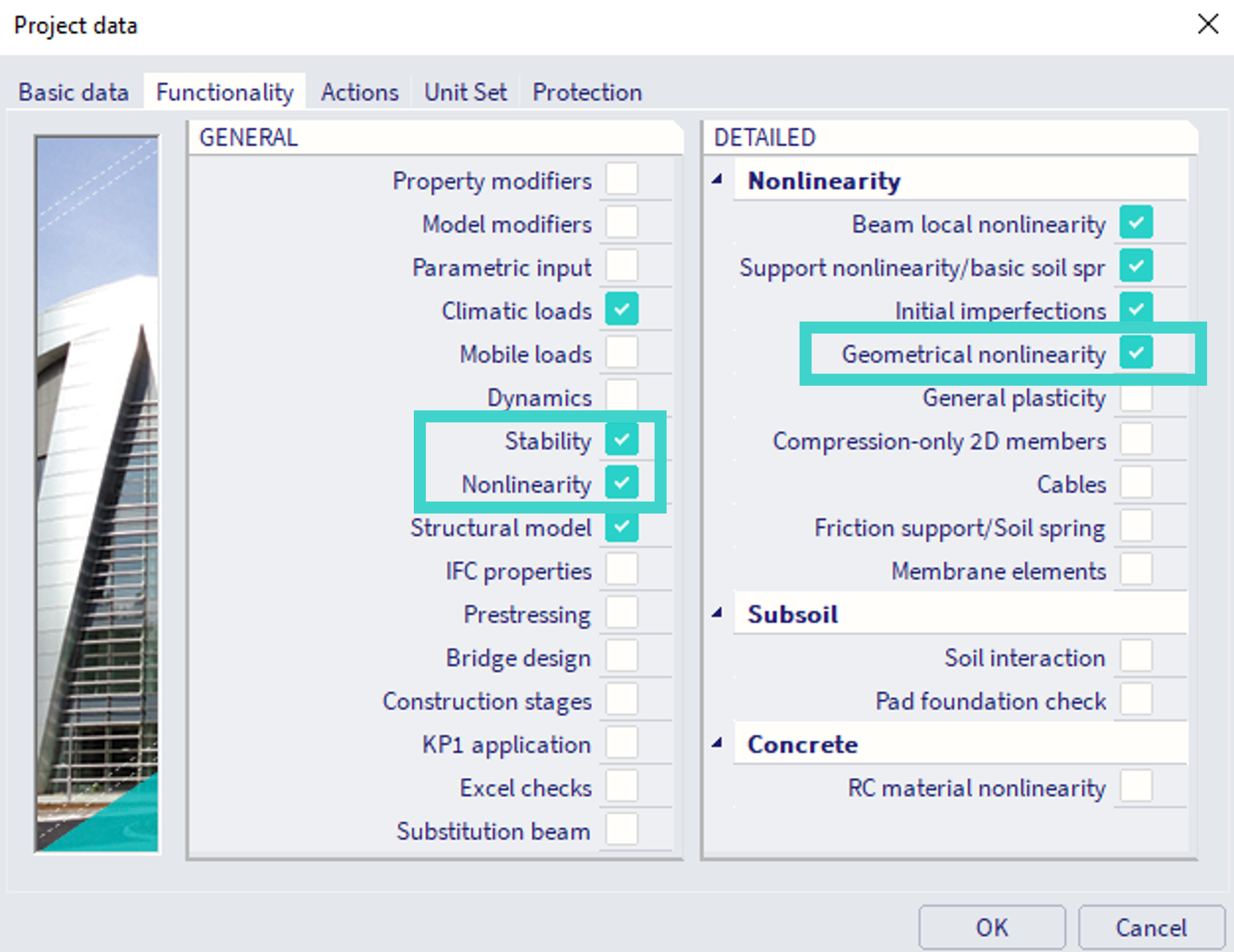Screen dimensions: 1234x952
Task: Enable the Property modifiers checkbox
Action: [x=621, y=179]
